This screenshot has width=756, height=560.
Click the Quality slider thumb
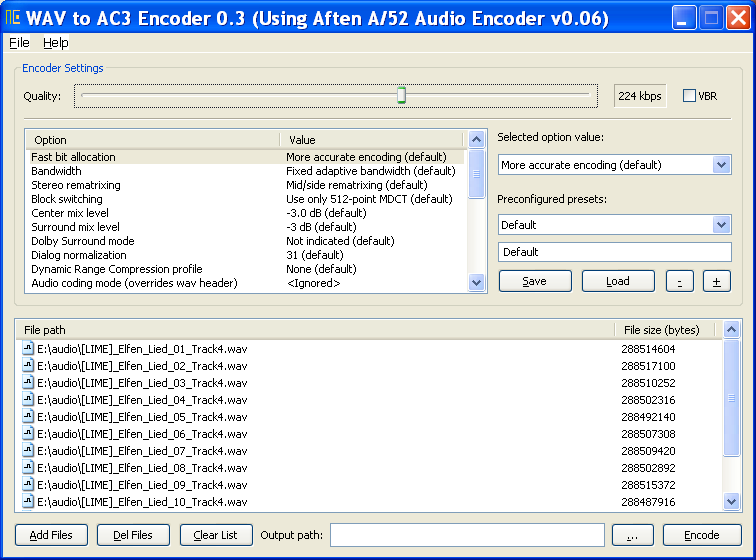pyautogui.click(x=401, y=95)
